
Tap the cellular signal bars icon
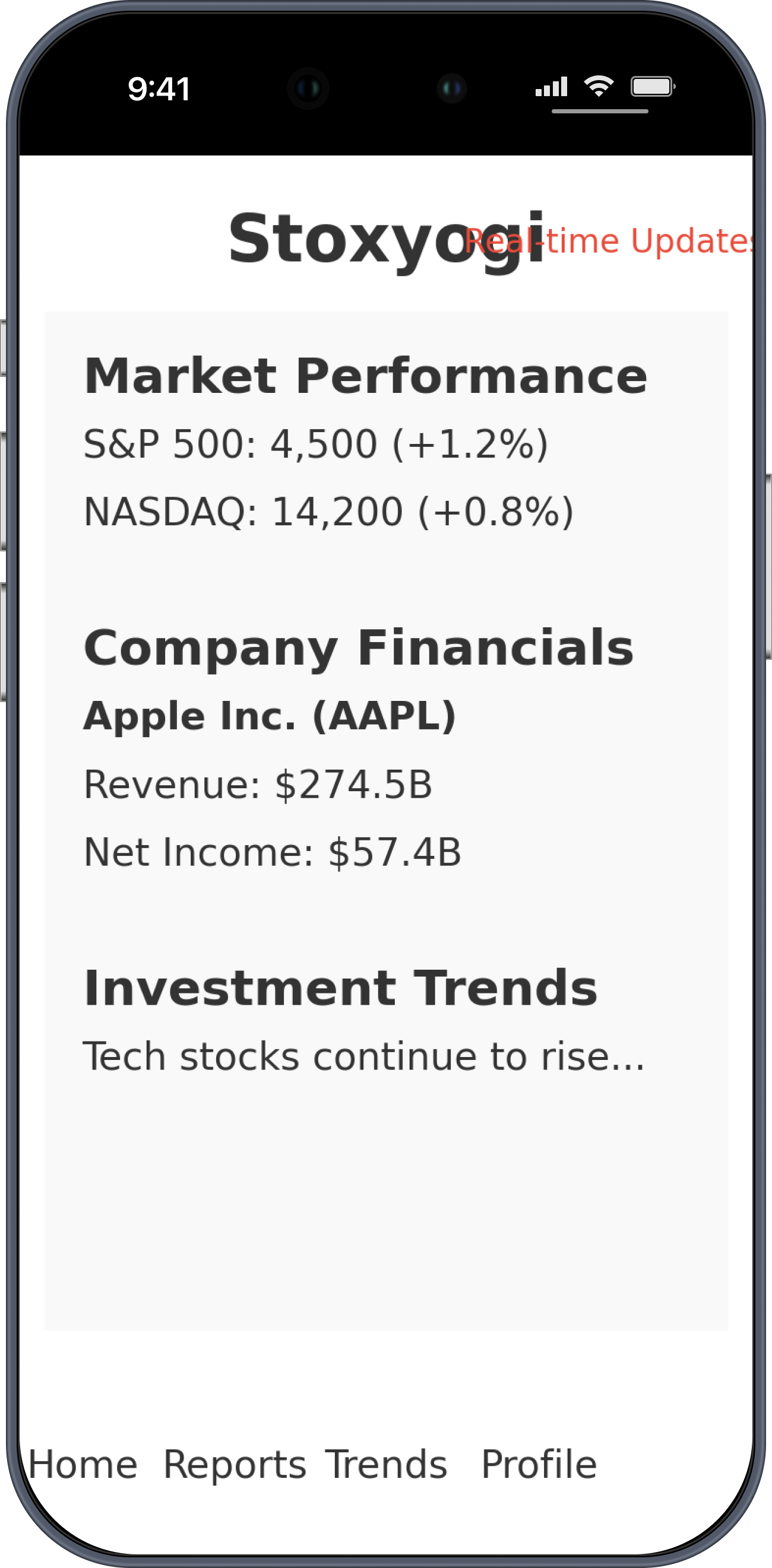tap(552, 87)
